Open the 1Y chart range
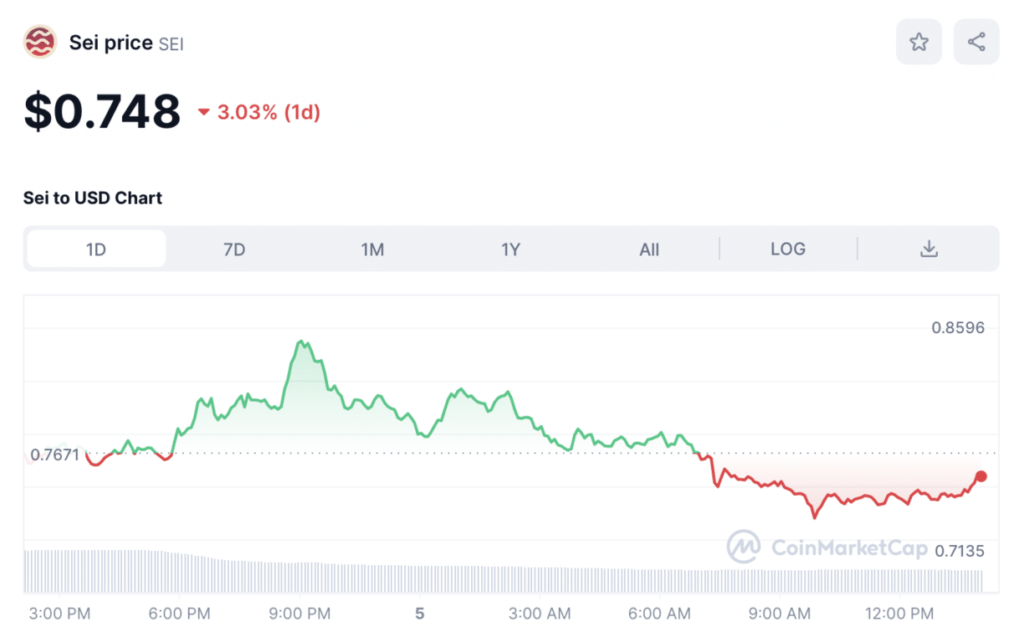Image resolution: width=1024 pixels, height=637 pixels. click(x=510, y=249)
